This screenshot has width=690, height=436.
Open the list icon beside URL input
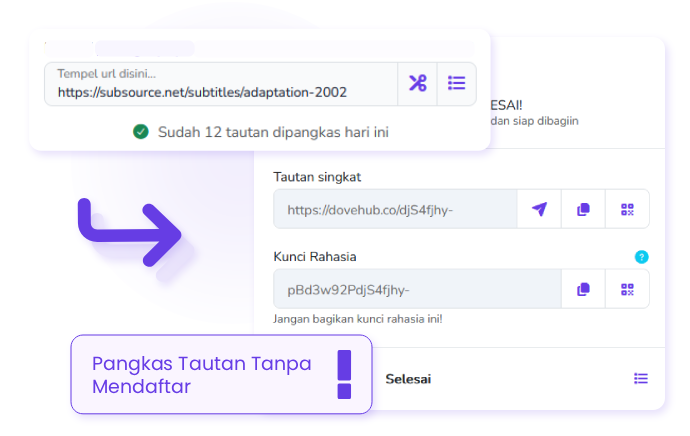456,83
